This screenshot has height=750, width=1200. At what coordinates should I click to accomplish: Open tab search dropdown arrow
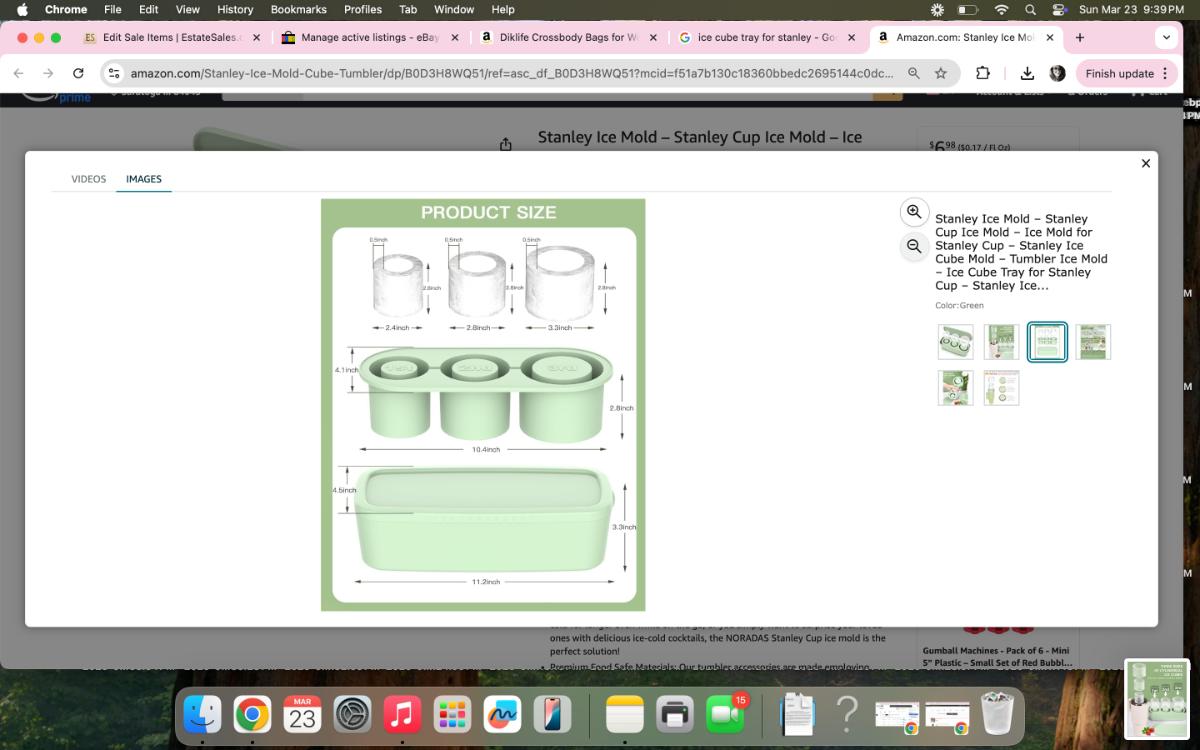click(1166, 37)
